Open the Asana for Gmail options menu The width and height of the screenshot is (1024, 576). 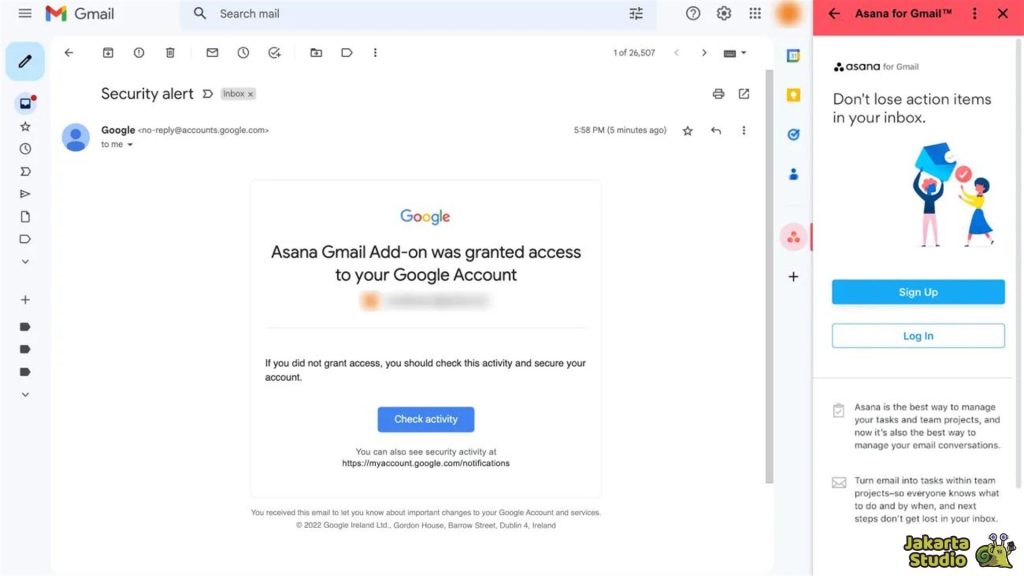tap(975, 13)
